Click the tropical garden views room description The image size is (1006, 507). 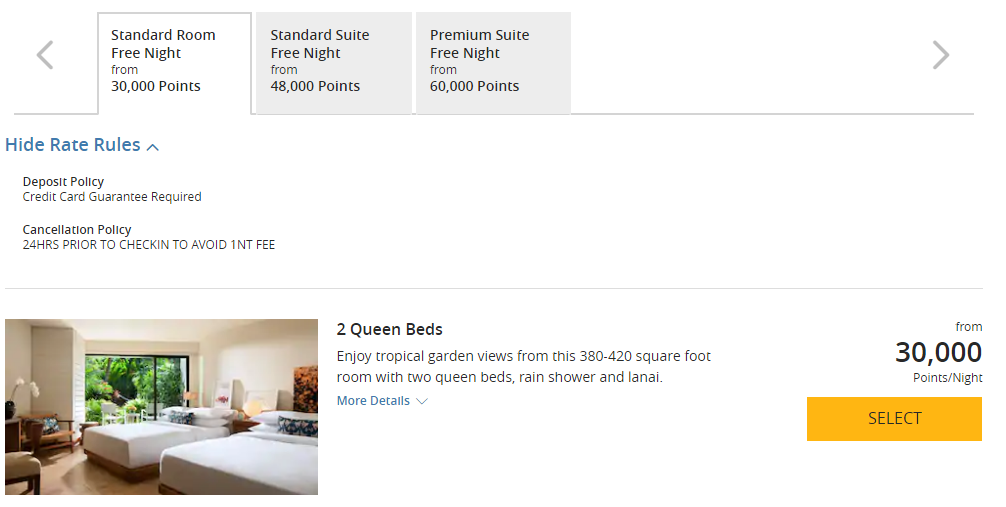tap(524, 366)
